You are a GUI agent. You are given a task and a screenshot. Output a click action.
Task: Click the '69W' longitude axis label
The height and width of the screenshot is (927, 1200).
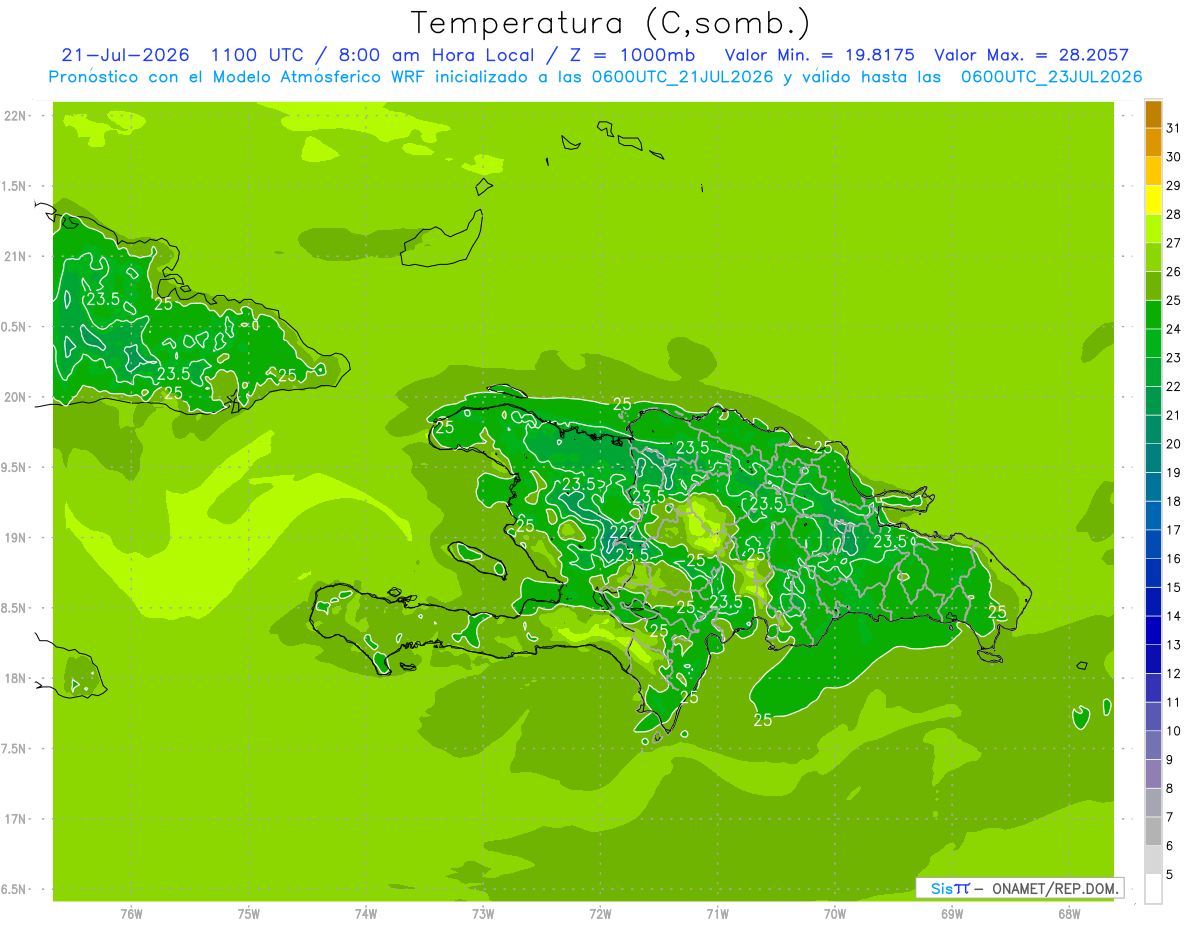[952, 914]
